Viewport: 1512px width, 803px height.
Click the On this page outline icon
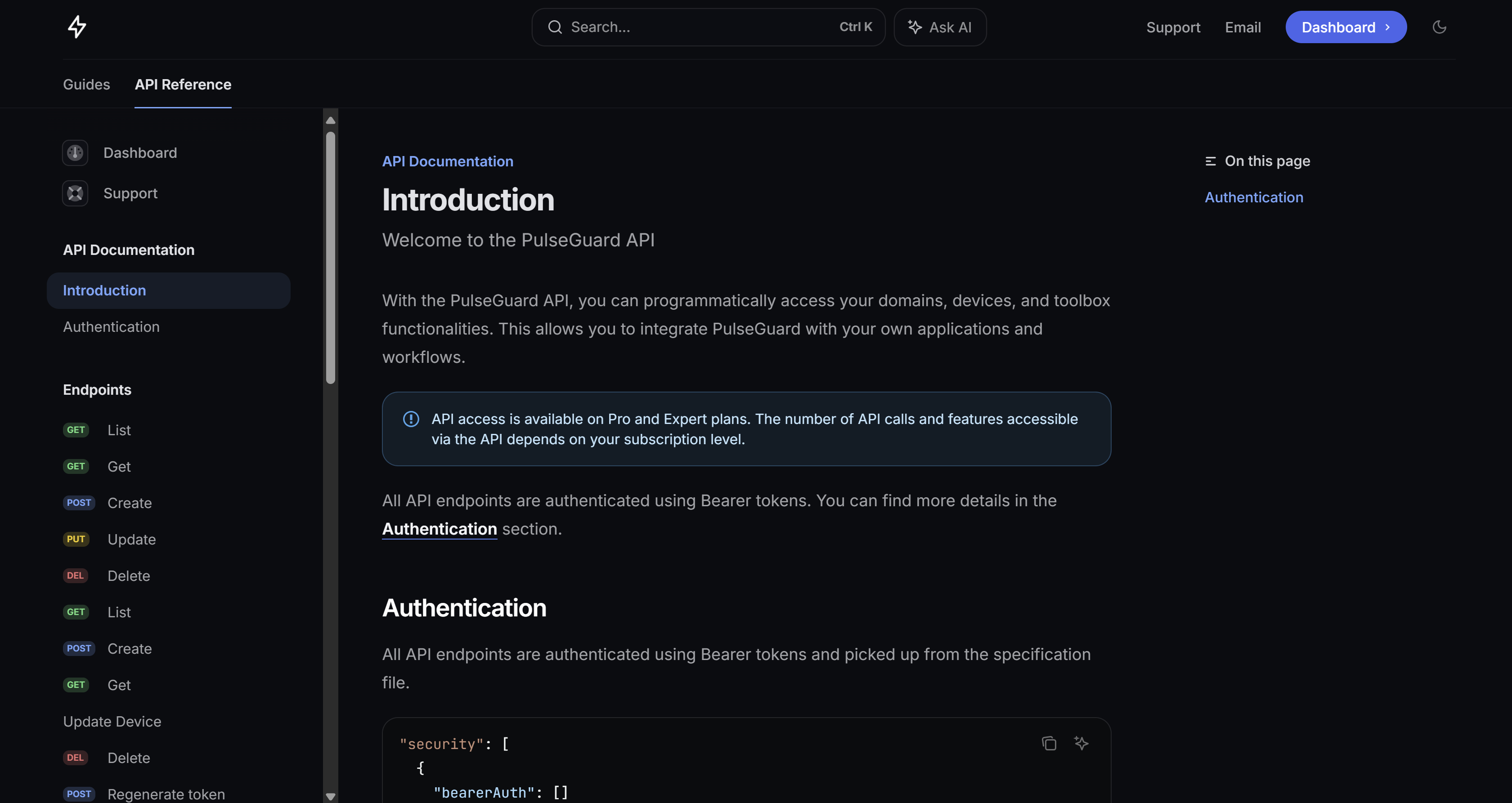pyautogui.click(x=1211, y=160)
